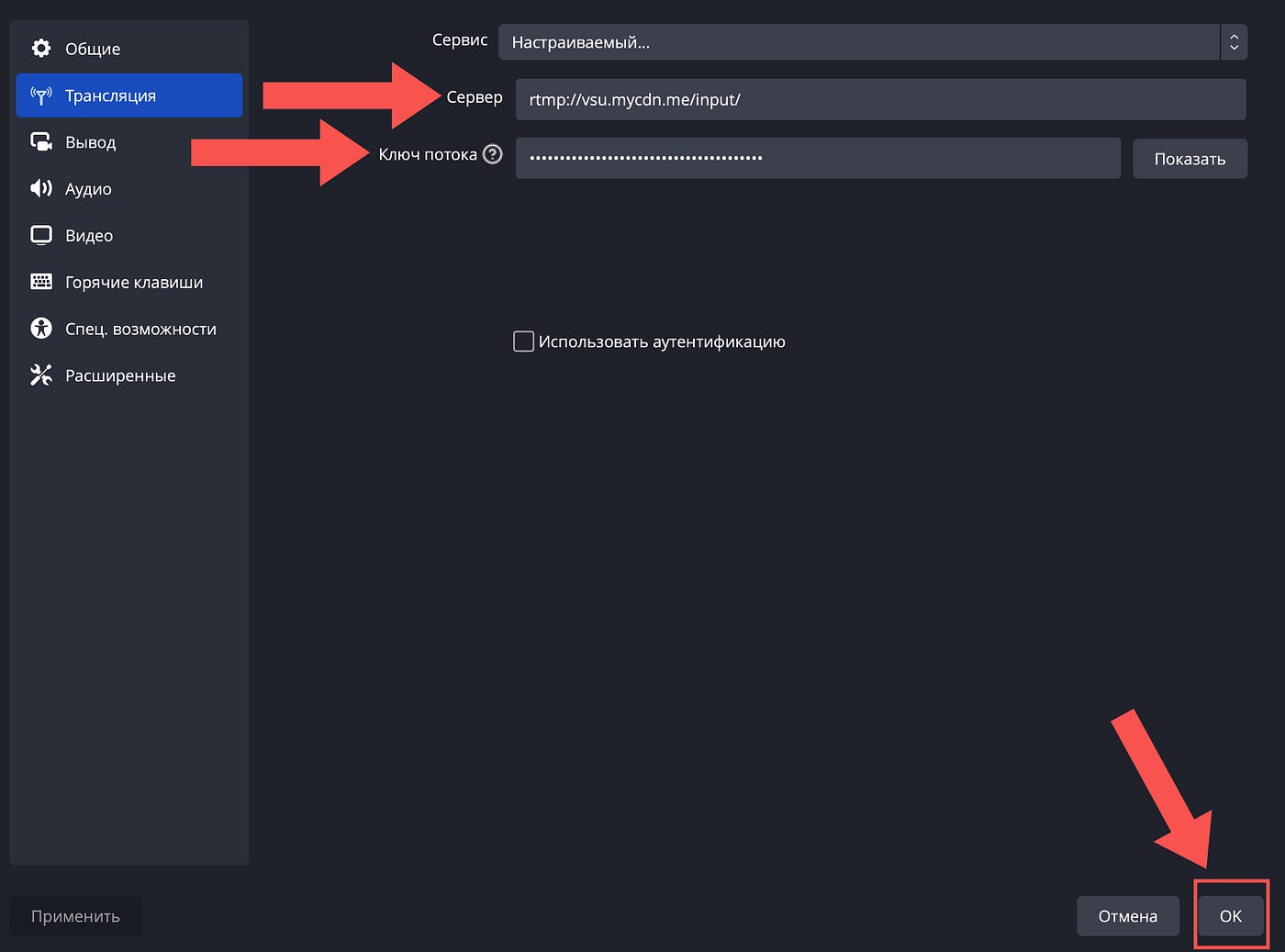Screen dimensions: 1285x952
Task: Enable the Использовать аутентификацию checkbox
Action: (523, 342)
